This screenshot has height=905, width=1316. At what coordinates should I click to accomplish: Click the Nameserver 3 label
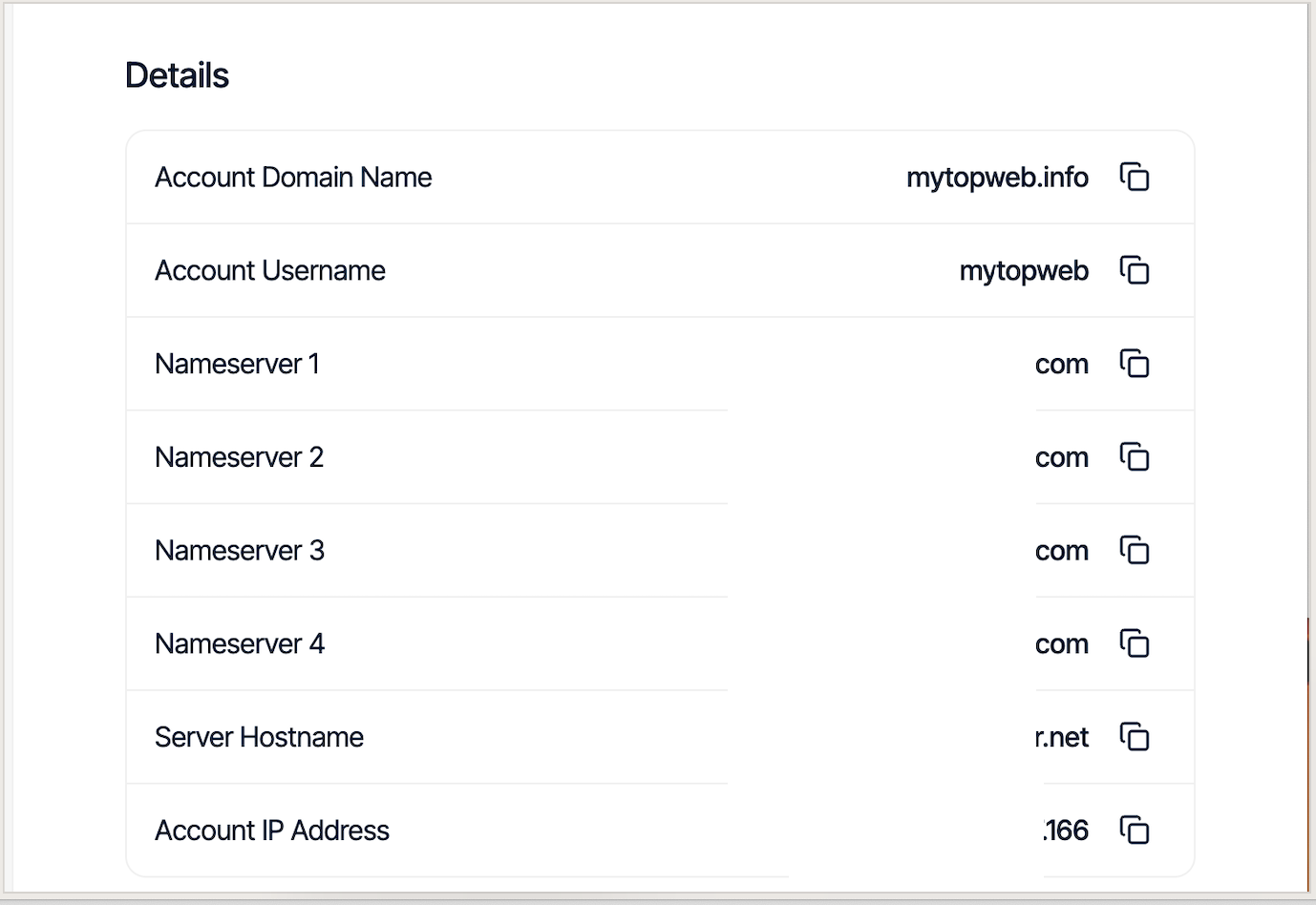240,551
